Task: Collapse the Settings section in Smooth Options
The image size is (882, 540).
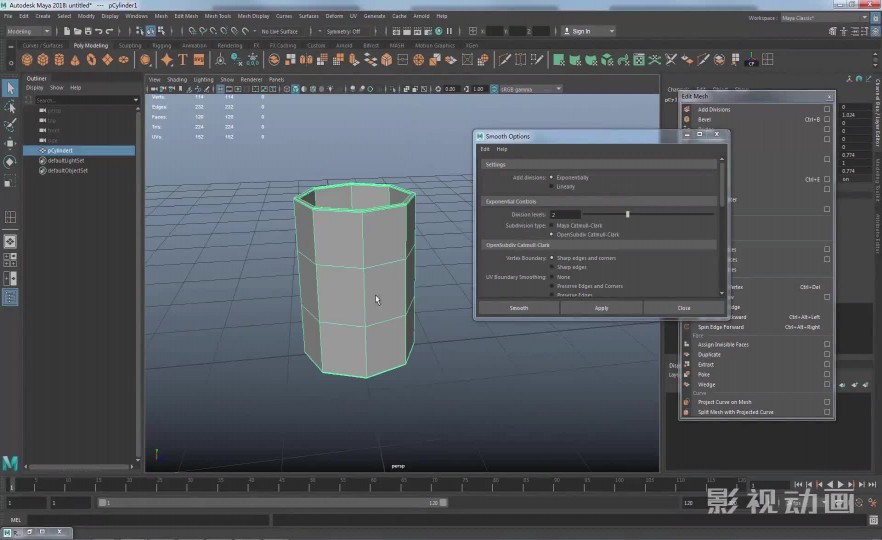Action: click(599, 164)
